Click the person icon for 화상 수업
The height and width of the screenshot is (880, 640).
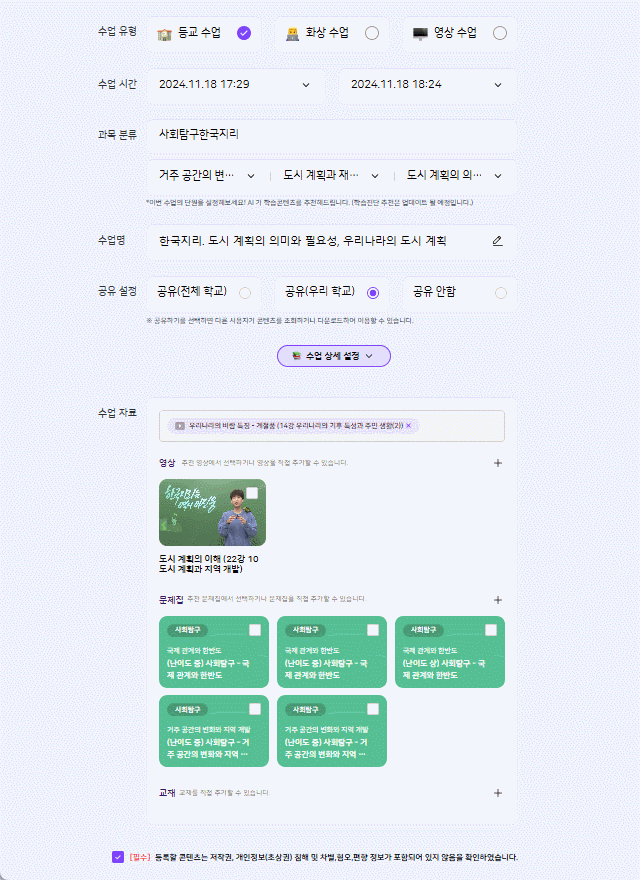[x=292, y=34]
